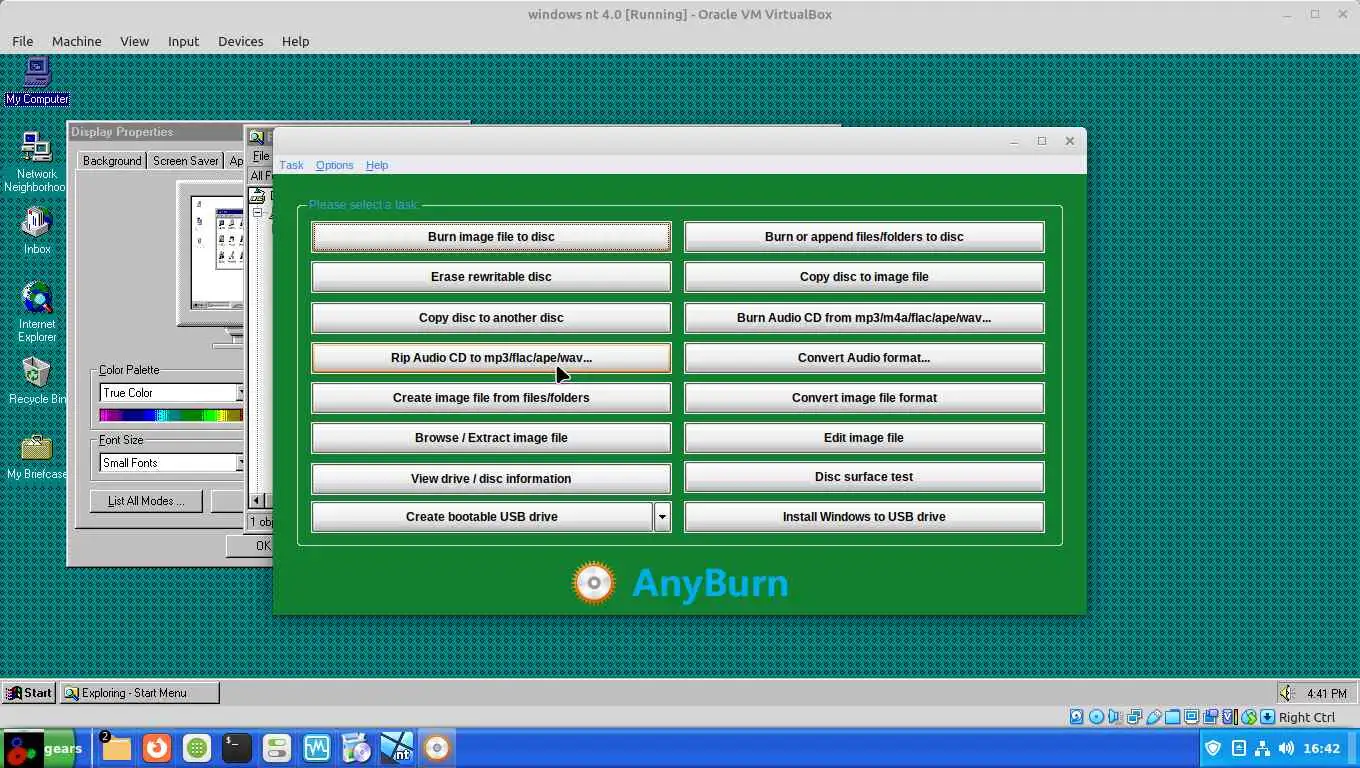
Task: Open the Inbox desktop icon
Action: tap(37, 231)
